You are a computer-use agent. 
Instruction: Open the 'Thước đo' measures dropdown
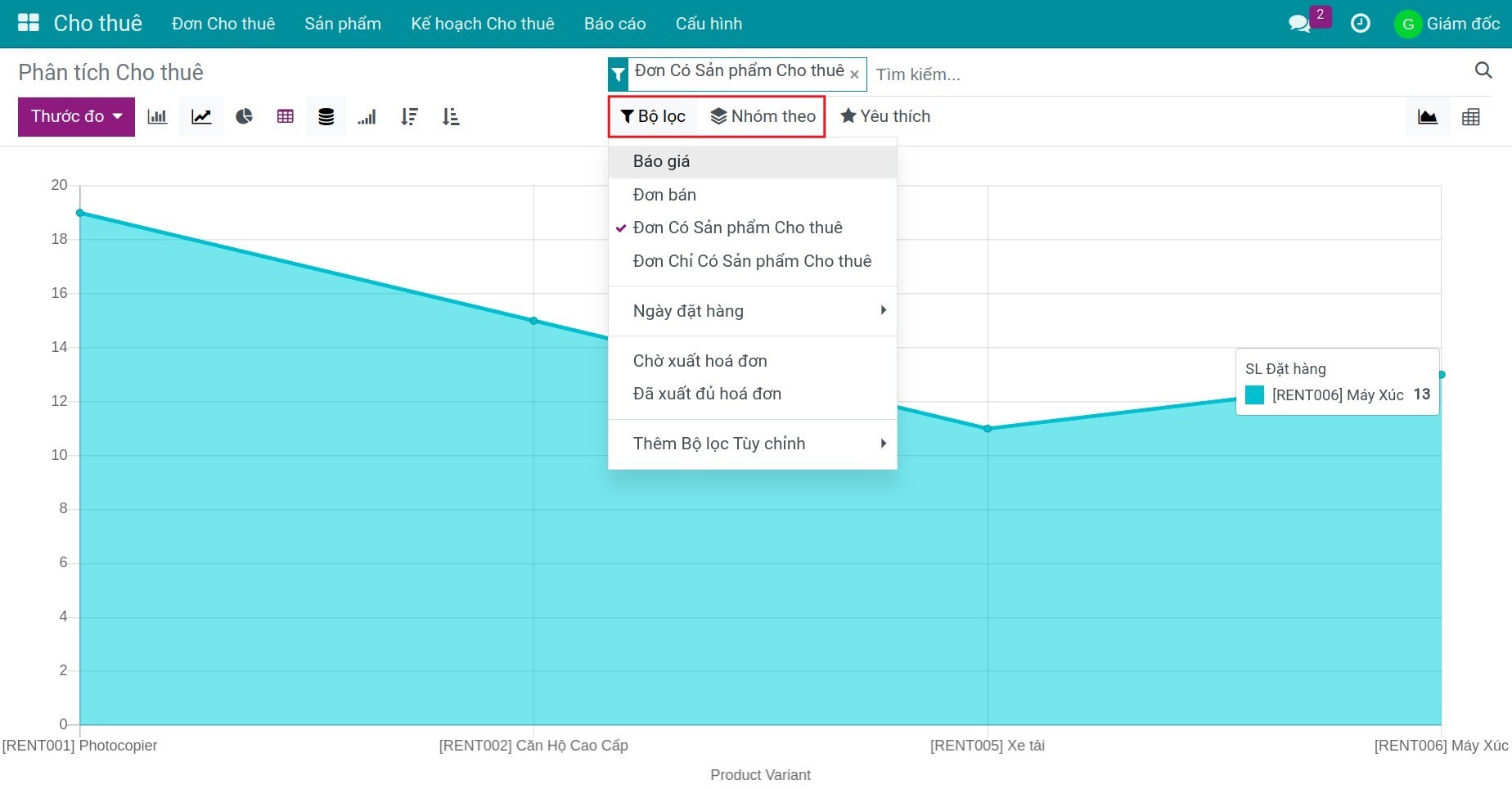[76, 116]
